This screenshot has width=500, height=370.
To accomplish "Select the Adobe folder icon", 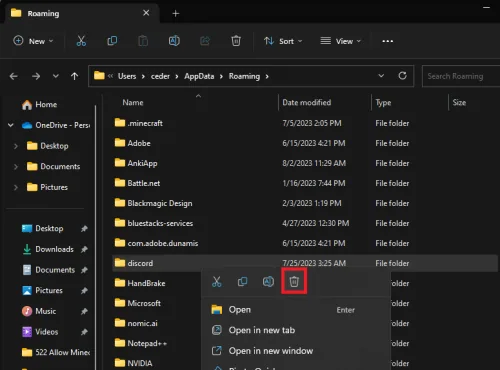I will click(120, 143).
